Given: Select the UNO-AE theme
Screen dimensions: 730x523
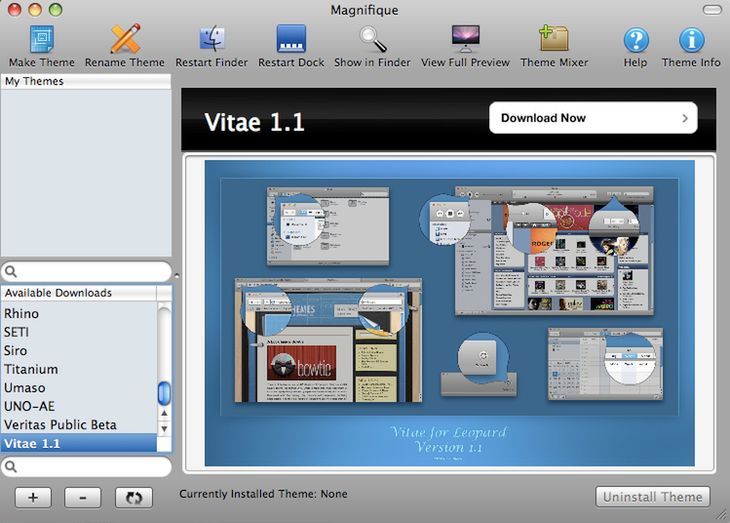Looking at the screenshot, I should tap(79, 406).
